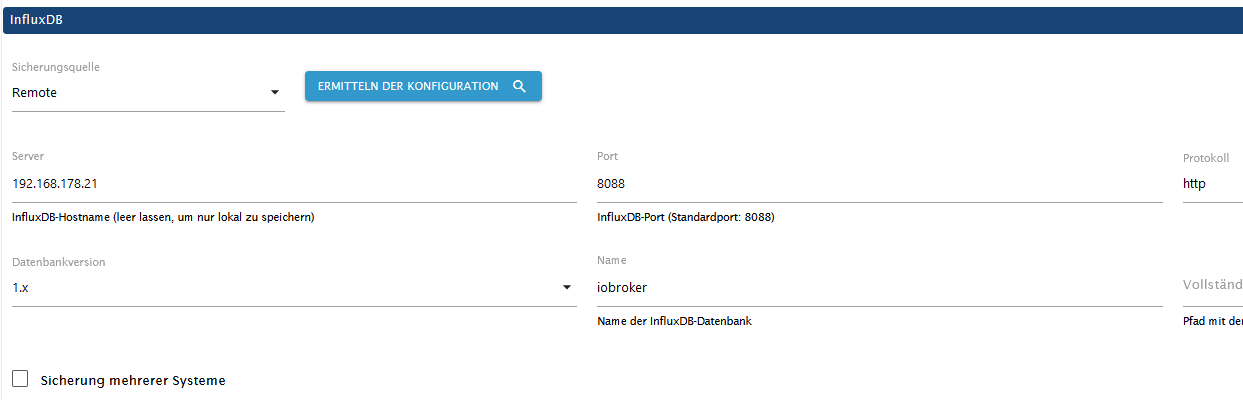Click the Datenbankversion field label
The image size is (1243, 400).
coord(59,262)
